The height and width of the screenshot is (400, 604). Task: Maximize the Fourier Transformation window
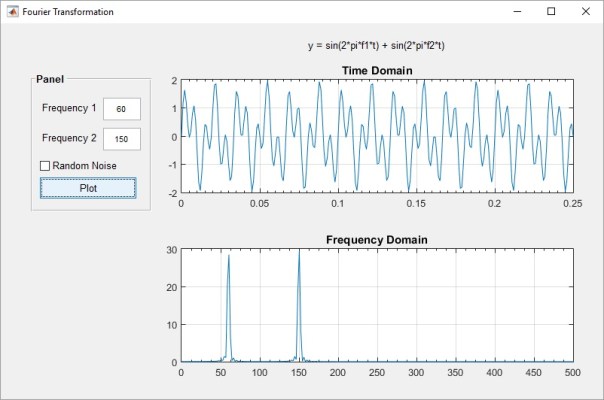point(551,12)
